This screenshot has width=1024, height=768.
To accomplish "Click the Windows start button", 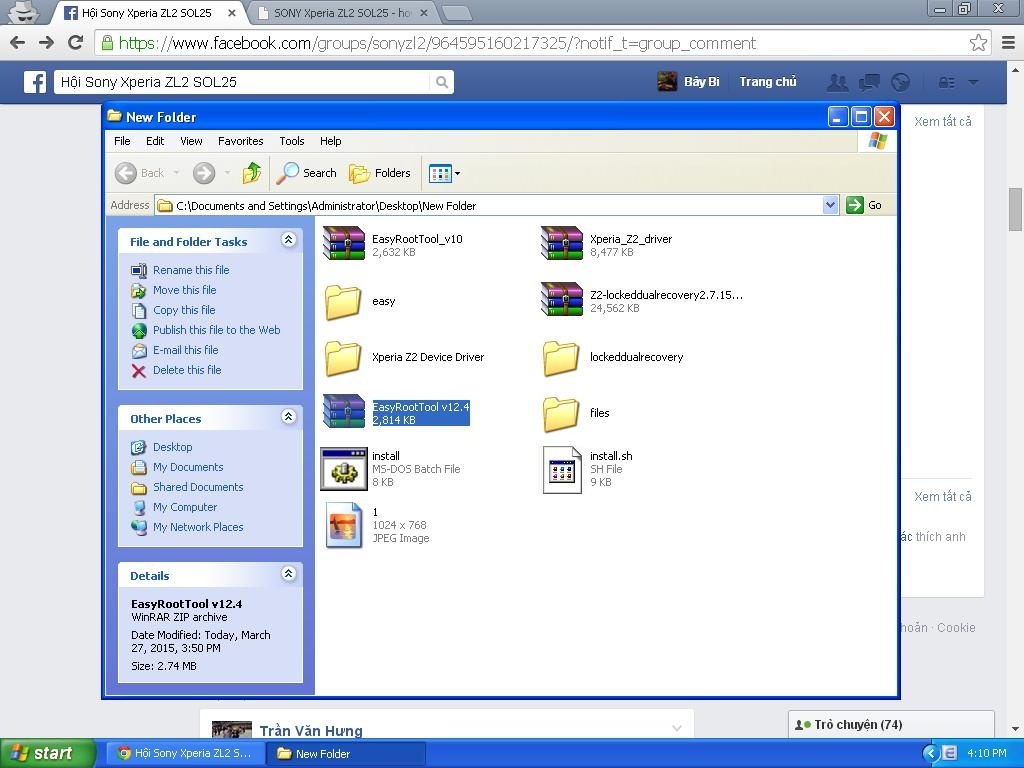I will pyautogui.click(x=47, y=753).
